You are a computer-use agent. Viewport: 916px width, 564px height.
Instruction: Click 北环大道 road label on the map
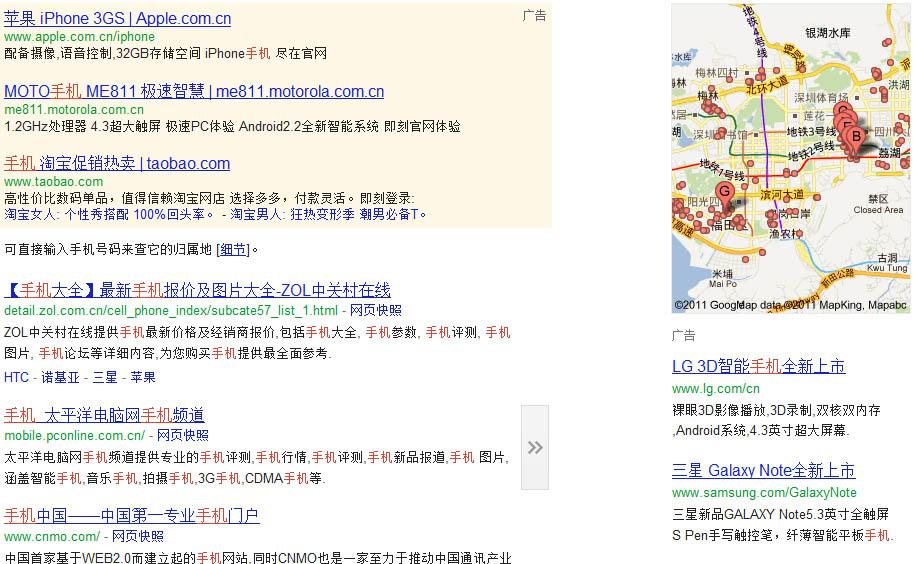tap(766, 86)
